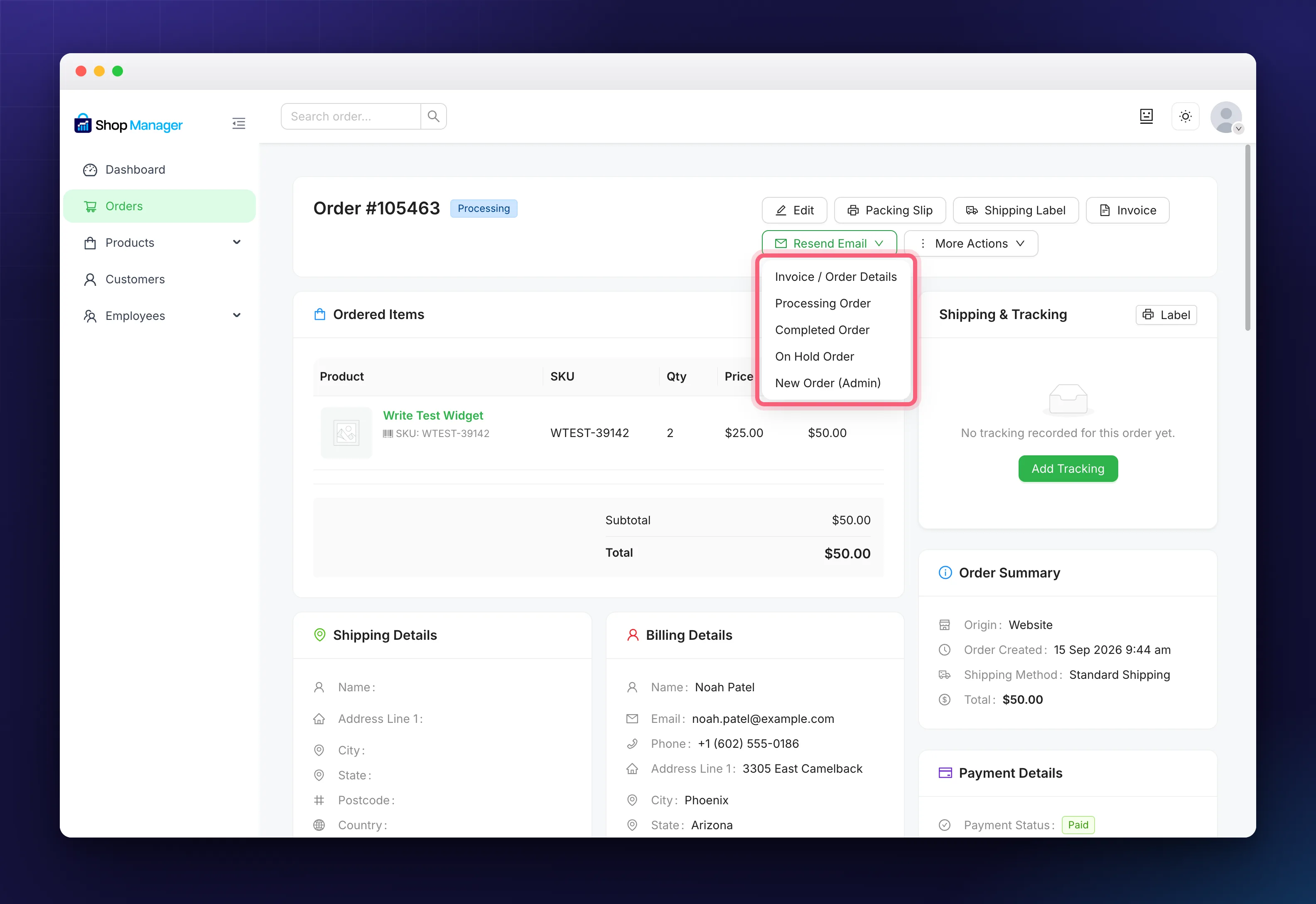Click the Processing status badge

484,209
